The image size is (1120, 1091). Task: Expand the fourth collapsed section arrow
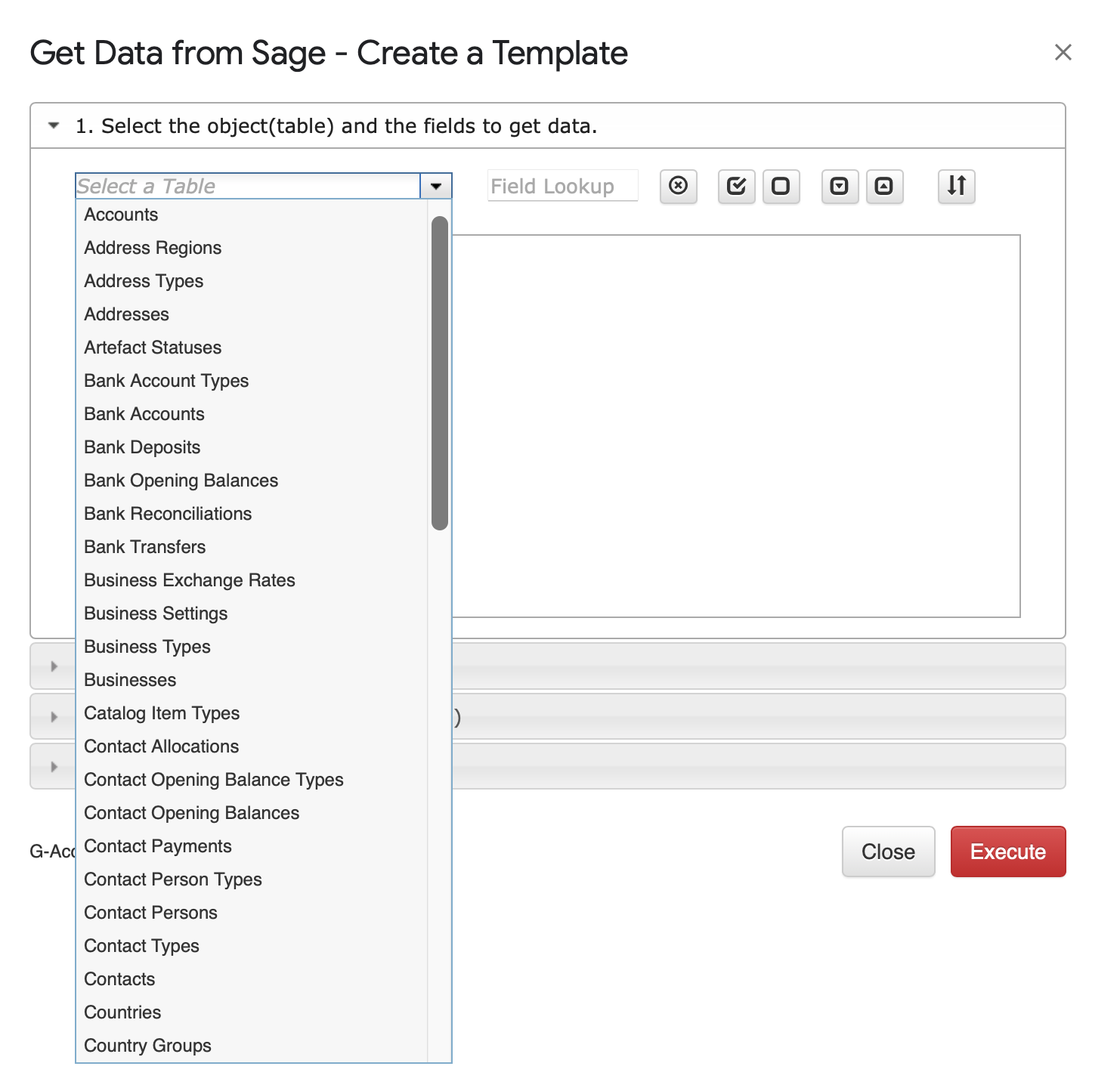click(54, 767)
